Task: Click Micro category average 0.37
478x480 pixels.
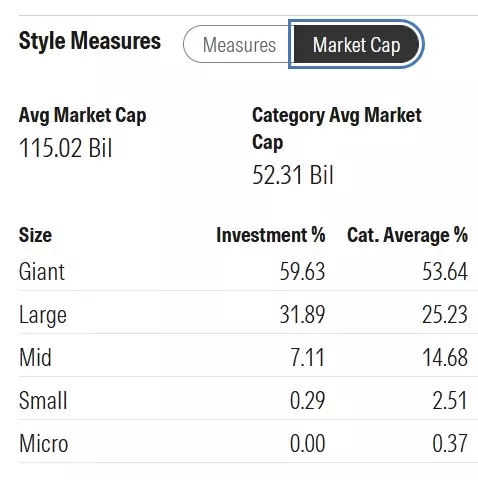Action: tap(450, 443)
